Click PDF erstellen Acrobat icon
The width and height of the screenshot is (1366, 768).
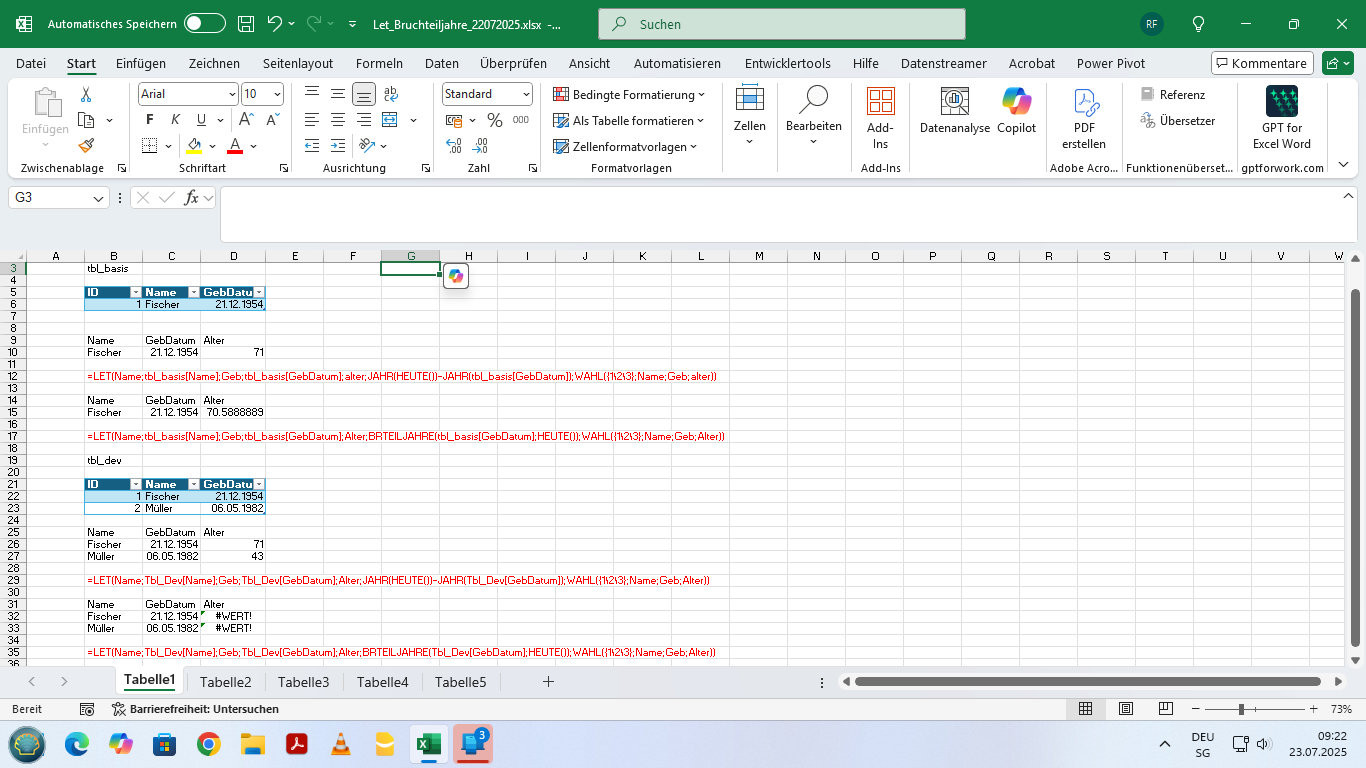[1084, 119]
